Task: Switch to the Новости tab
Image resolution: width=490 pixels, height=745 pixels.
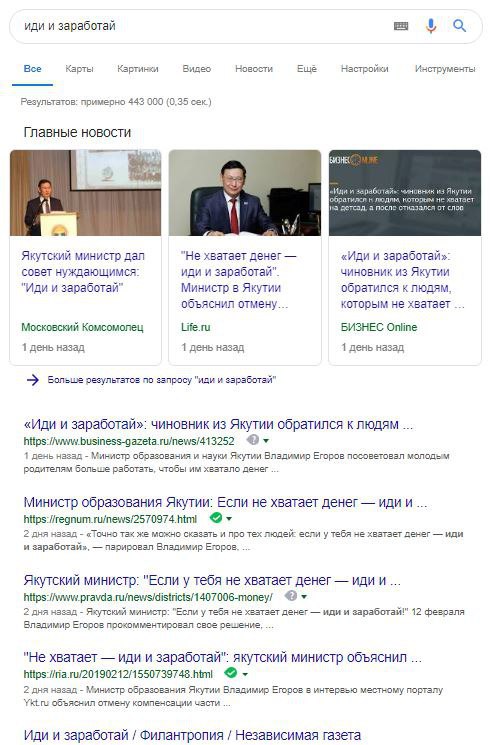Action: click(254, 69)
